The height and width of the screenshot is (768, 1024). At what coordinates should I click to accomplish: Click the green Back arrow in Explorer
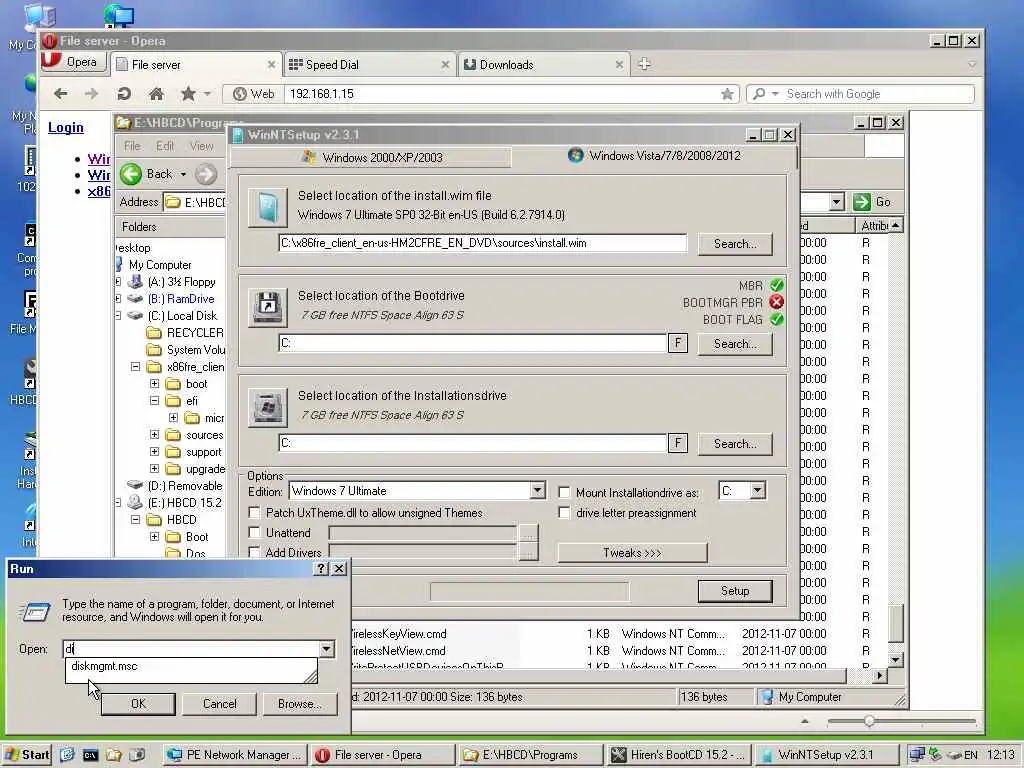point(131,174)
